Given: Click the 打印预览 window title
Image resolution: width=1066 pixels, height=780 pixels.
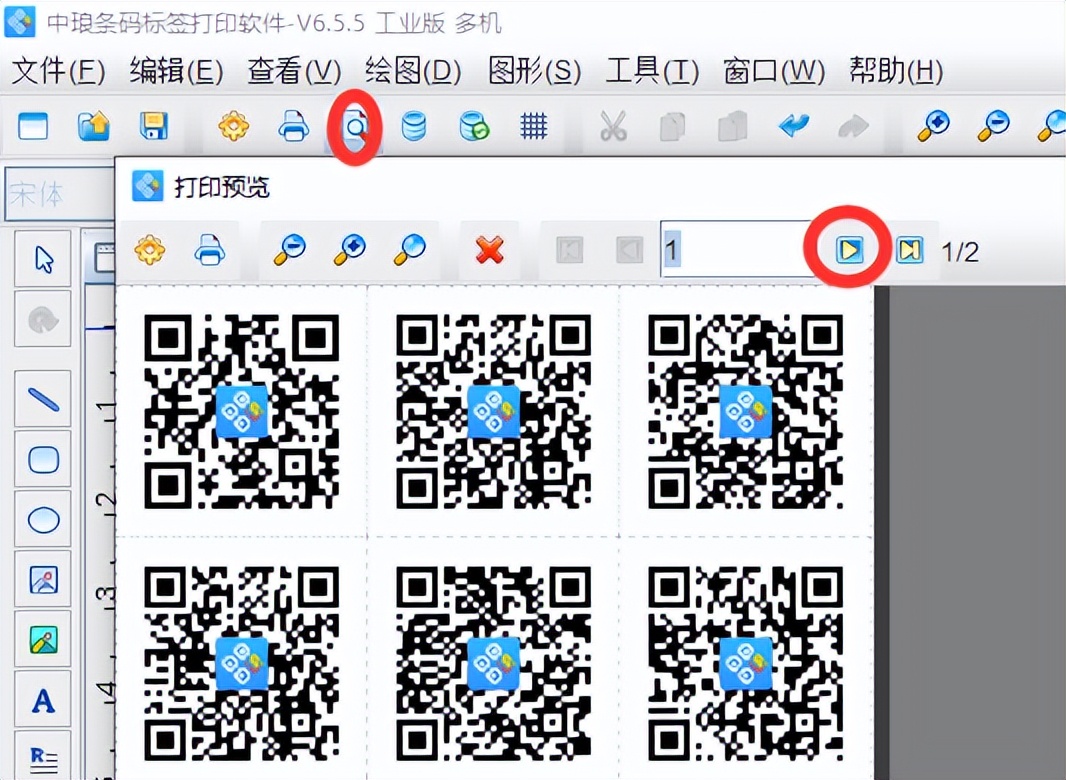Looking at the screenshot, I should pyautogui.click(x=222, y=187).
